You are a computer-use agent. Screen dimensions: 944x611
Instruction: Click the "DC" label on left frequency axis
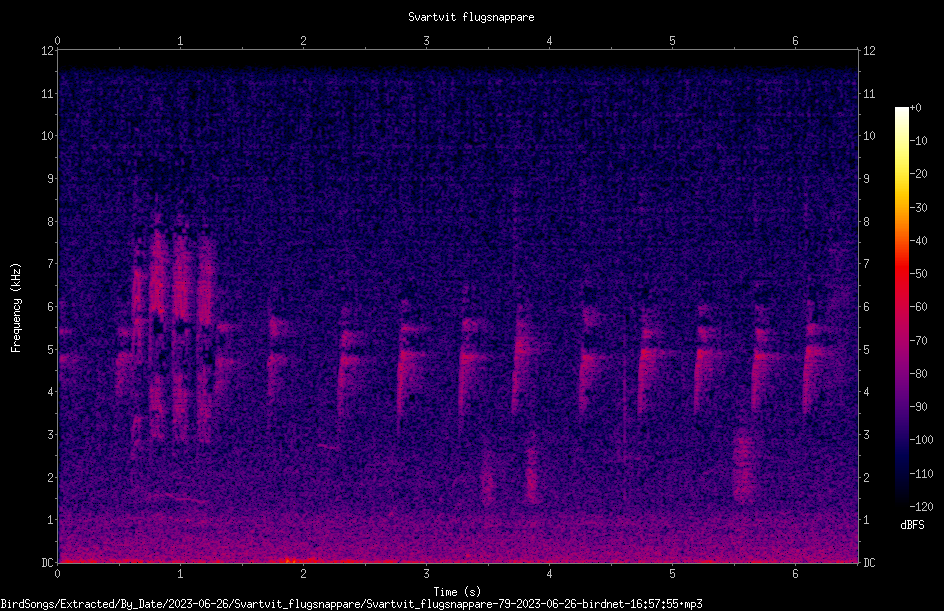(48, 563)
